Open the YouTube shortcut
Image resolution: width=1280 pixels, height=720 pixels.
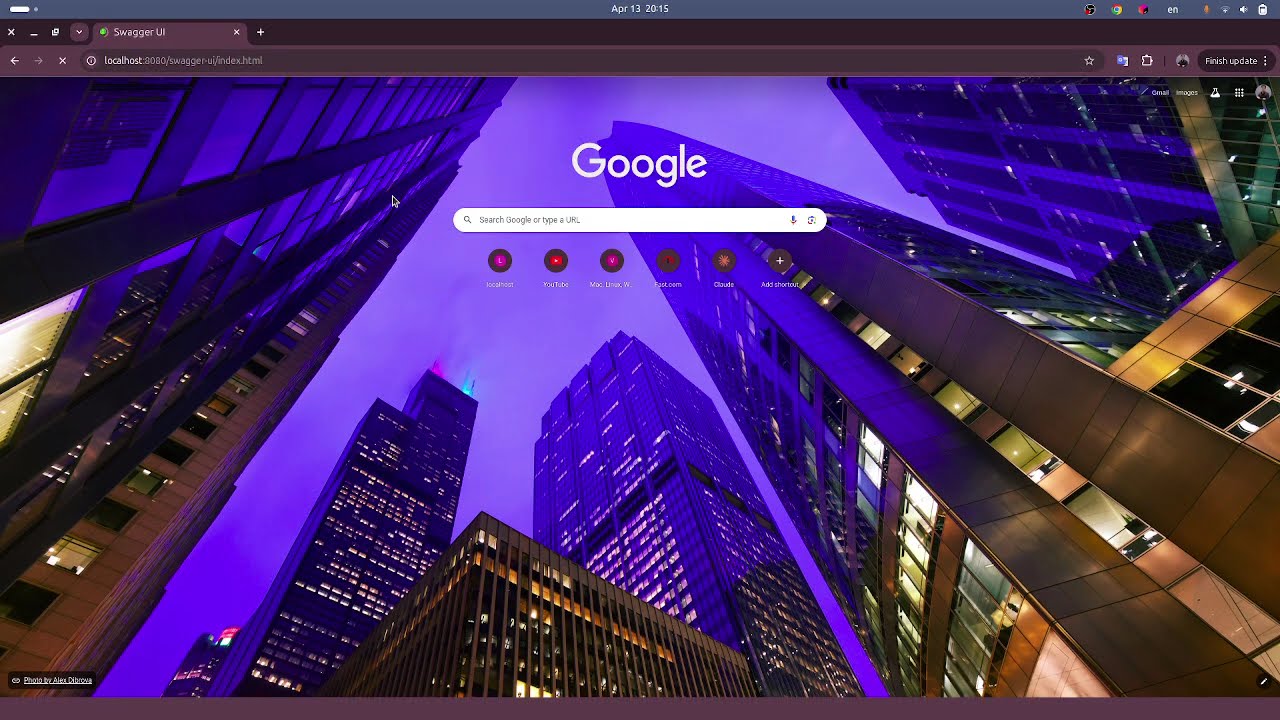[x=556, y=262]
